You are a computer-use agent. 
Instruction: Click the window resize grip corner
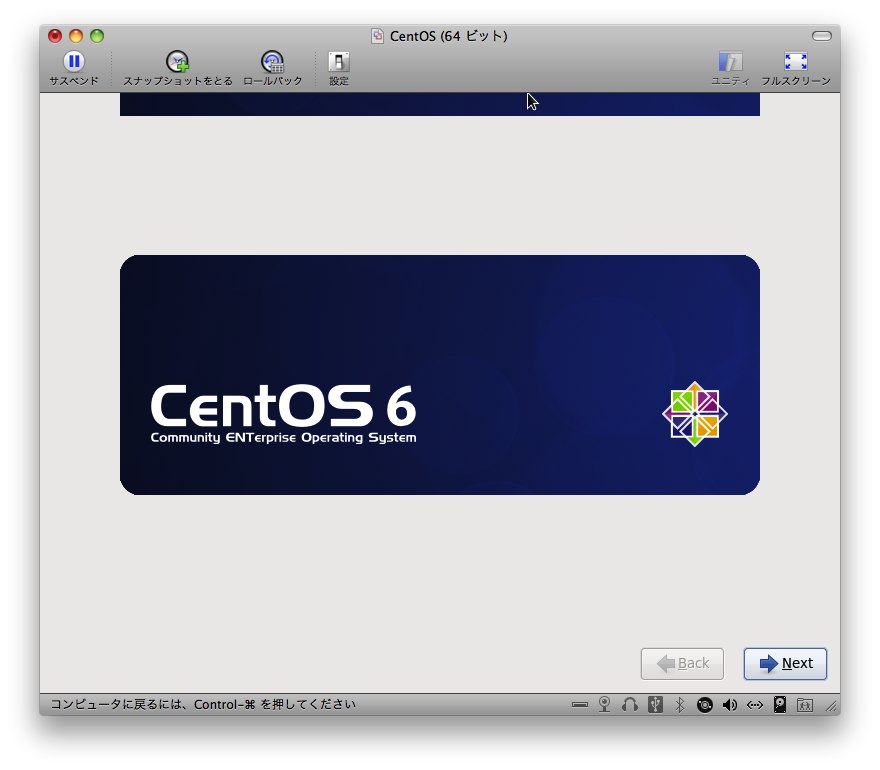coord(832,705)
